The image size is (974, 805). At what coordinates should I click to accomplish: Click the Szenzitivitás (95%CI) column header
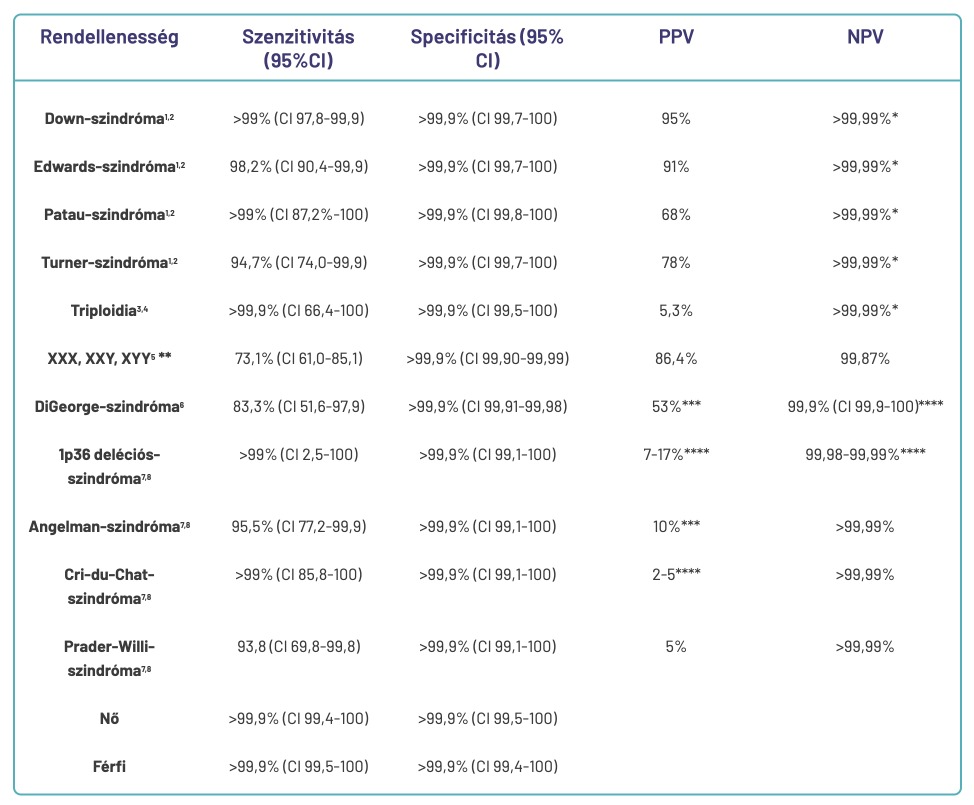click(298, 49)
